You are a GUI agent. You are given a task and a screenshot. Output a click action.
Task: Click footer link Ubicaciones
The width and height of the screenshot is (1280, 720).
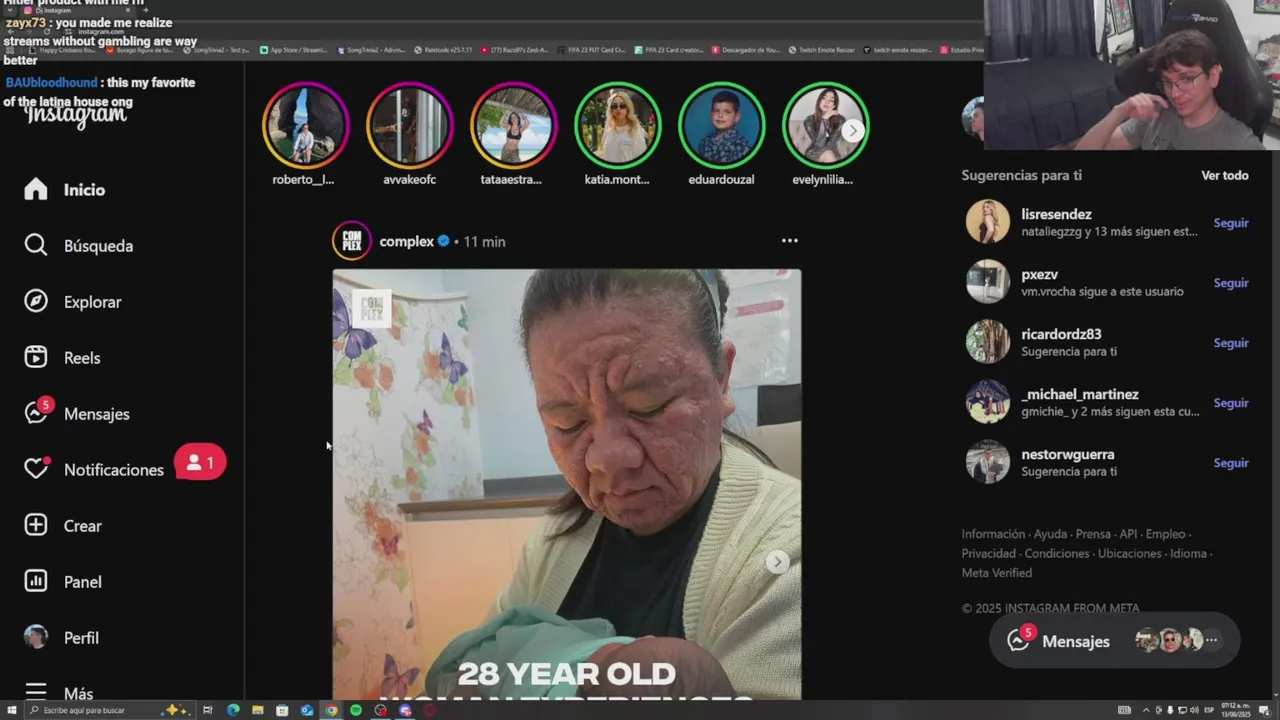[1130, 553]
